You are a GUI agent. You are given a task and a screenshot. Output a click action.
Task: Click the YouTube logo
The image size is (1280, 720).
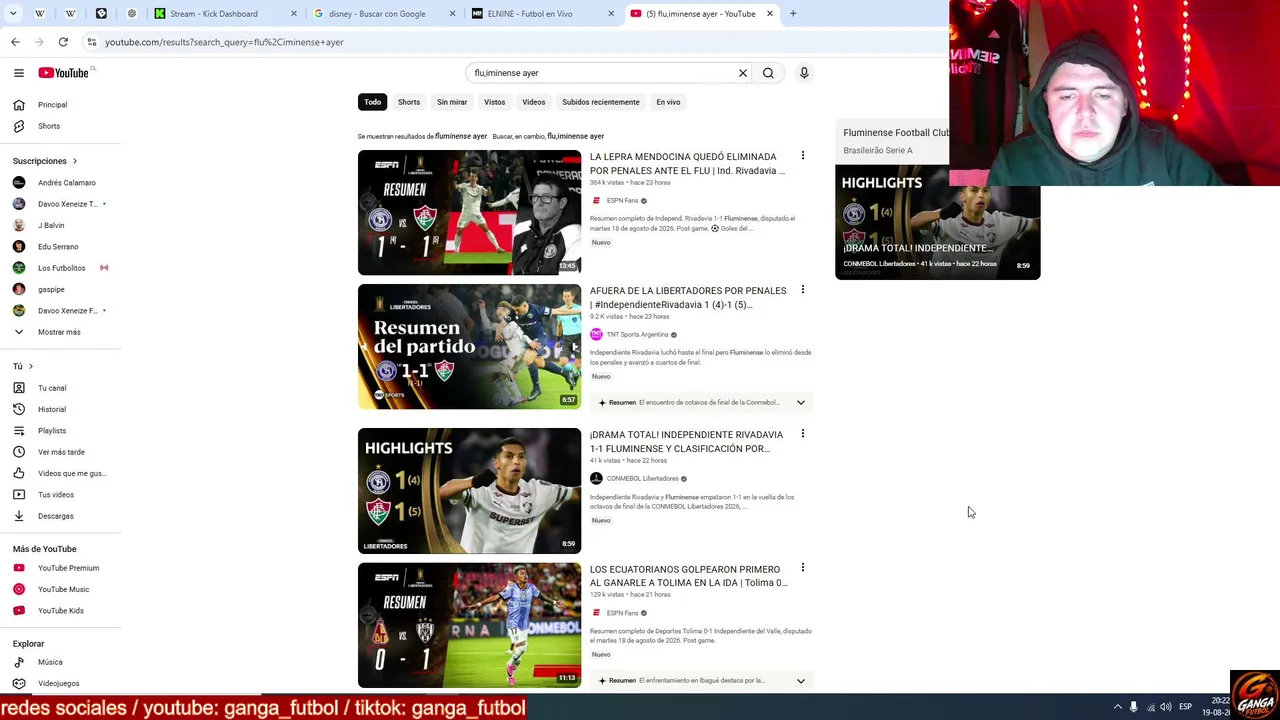point(64,73)
